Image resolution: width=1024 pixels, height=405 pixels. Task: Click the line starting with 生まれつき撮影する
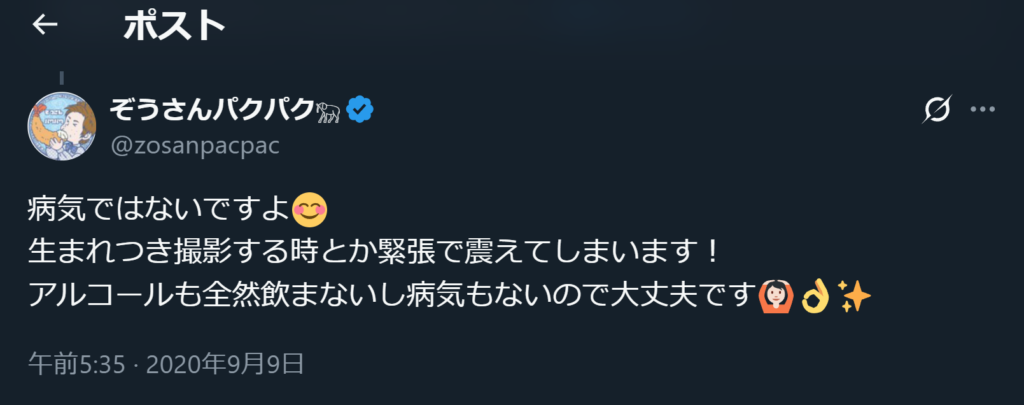[370, 252]
